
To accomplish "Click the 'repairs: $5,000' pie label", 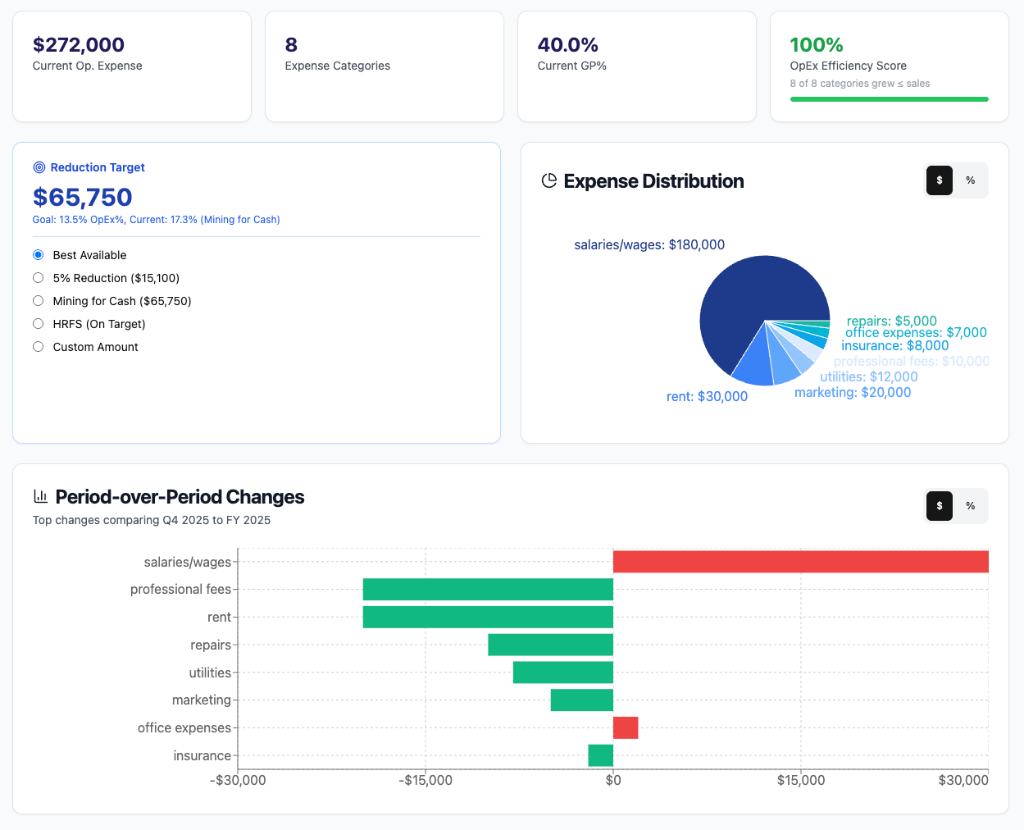I will point(891,321).
